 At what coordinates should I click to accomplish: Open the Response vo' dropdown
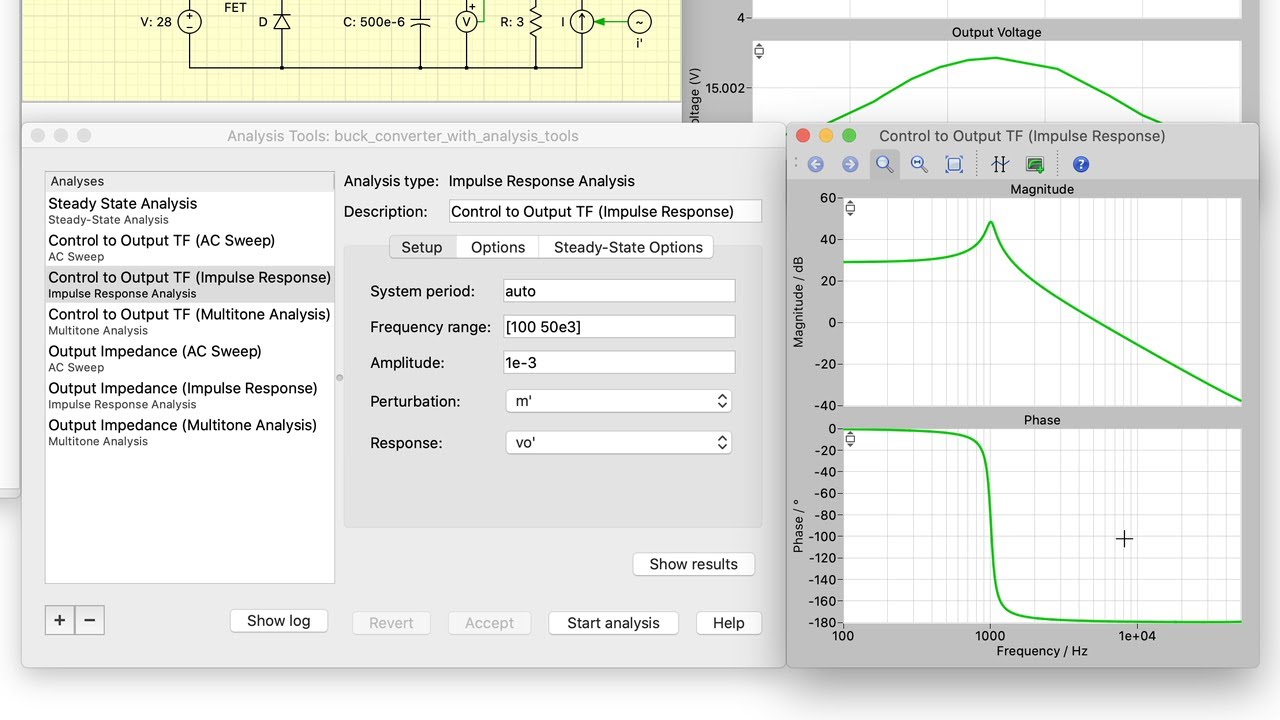pyautogui.click(x=618, y=442)
